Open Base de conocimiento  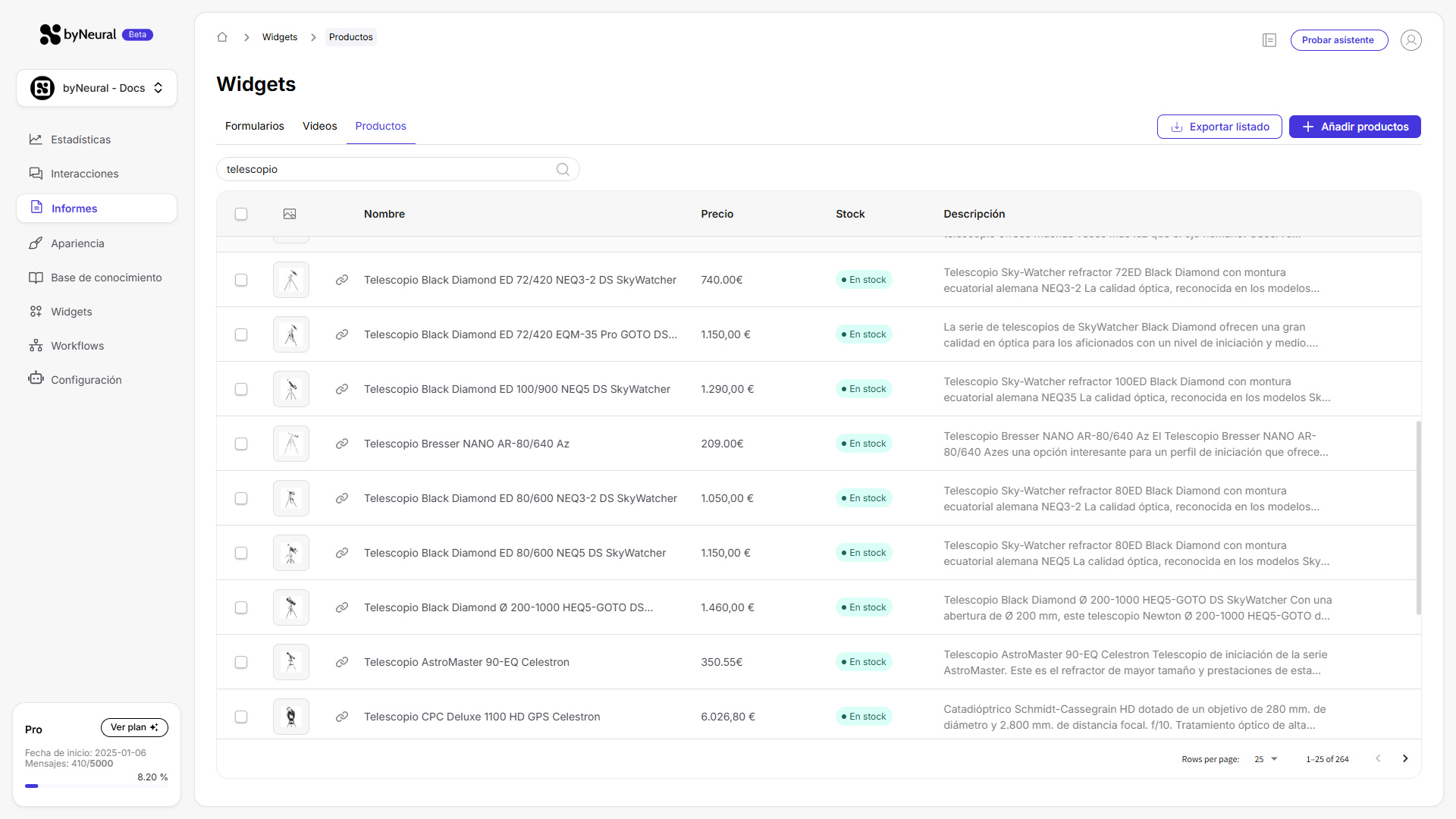coord(106,278)
